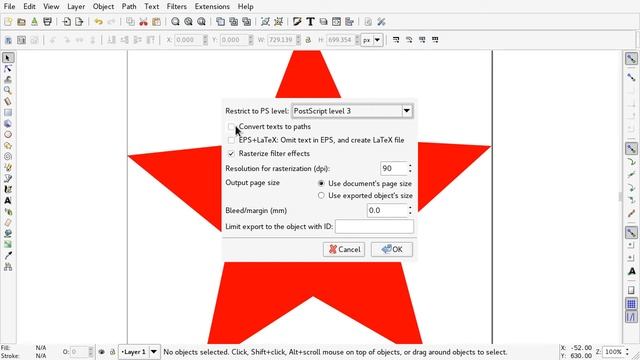Click the Duplicate object icon
This screenshot has height=360, width=640.
[x=220, y=22]
